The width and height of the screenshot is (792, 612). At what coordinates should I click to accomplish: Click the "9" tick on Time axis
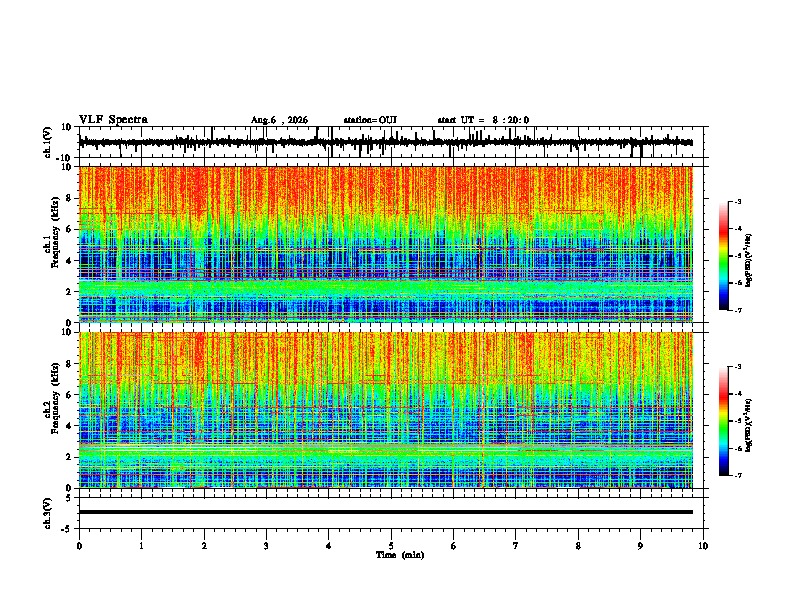(640, 546)
